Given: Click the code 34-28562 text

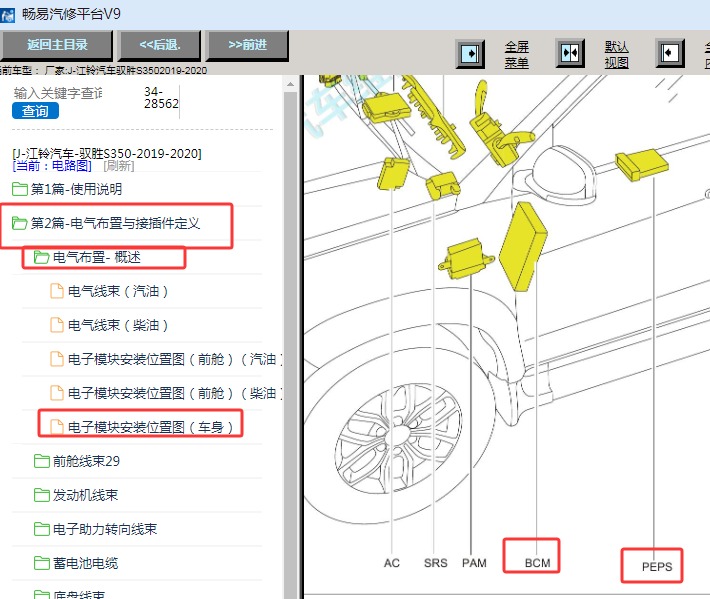Looking at the screenshot, I should click(161, 97).
